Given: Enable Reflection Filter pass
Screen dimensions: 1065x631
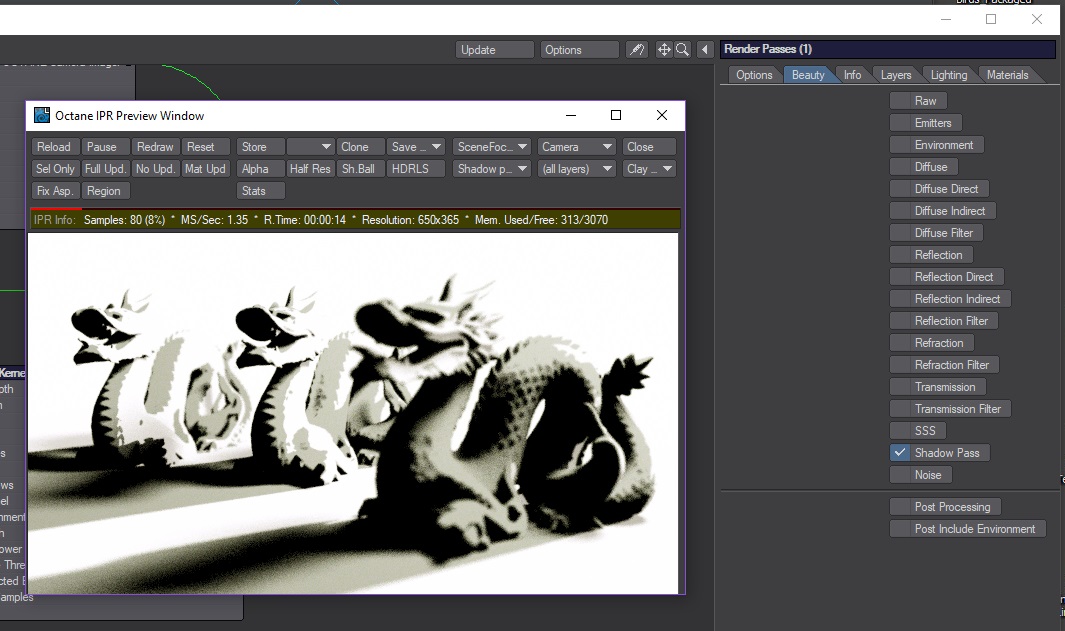Looking at the screenshot, I should click(900, 321).
